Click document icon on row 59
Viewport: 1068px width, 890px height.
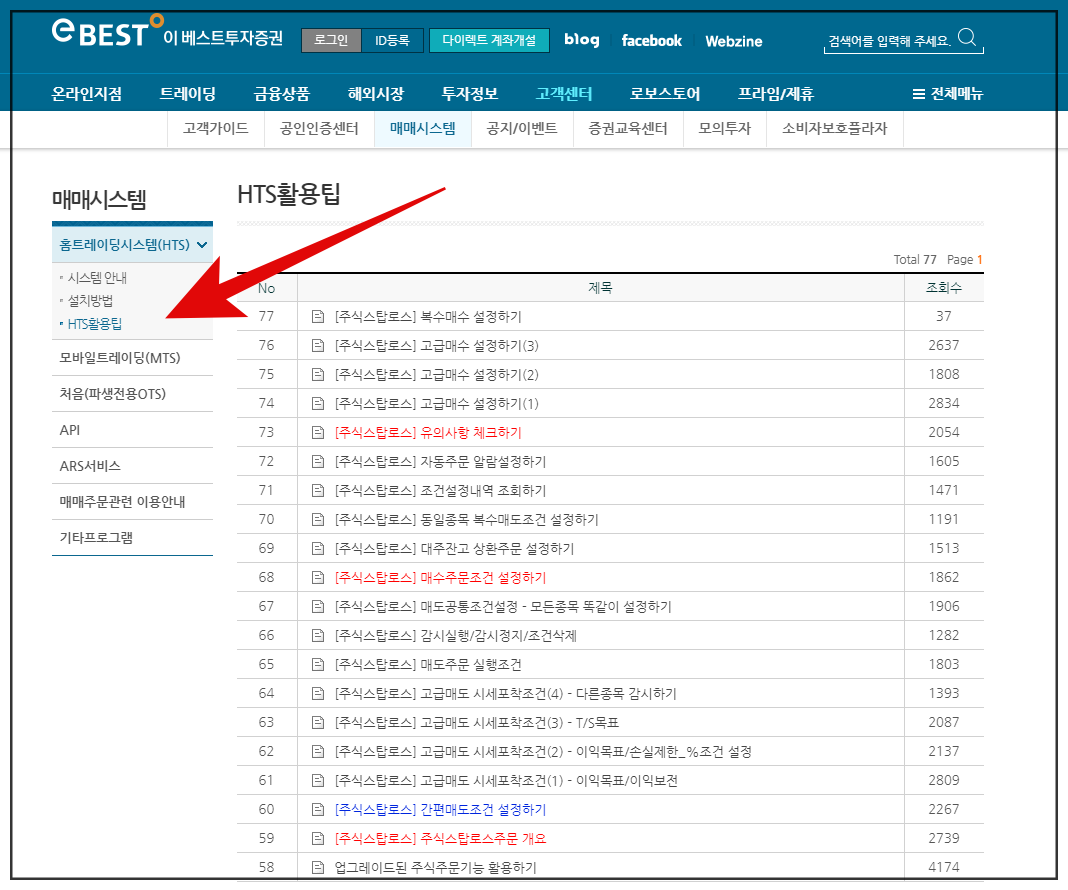pos(317,839)
